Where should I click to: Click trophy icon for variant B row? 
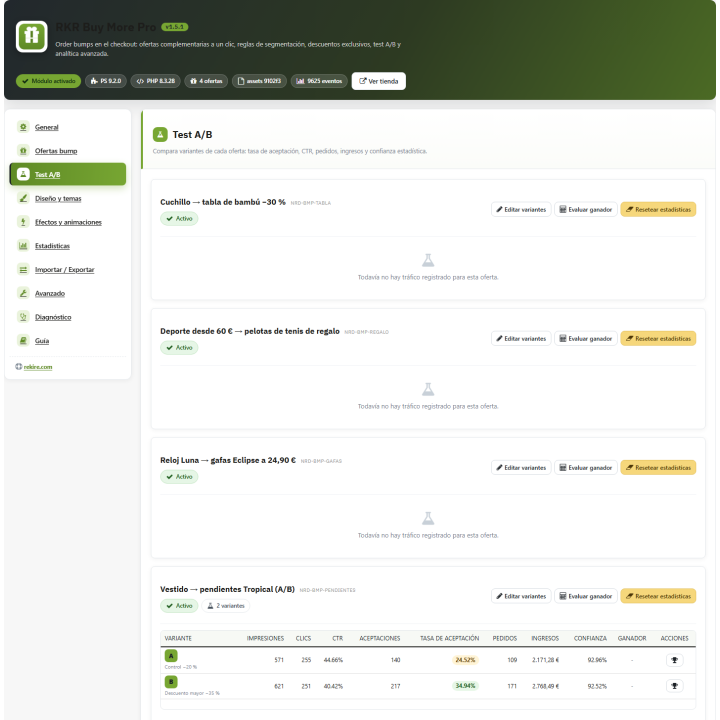click(674, 686)
